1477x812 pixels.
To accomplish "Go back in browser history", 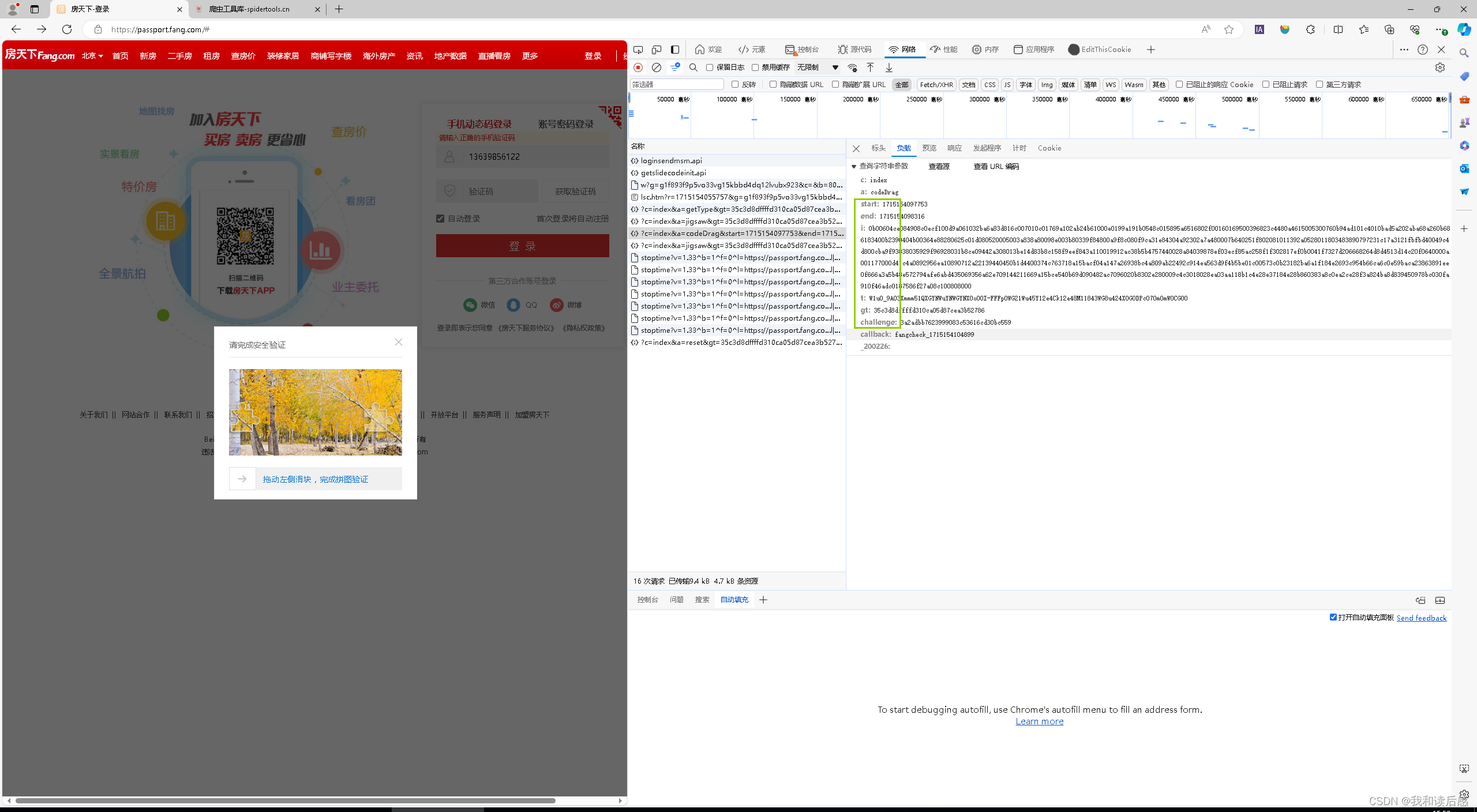I will [x=16, y=29].
